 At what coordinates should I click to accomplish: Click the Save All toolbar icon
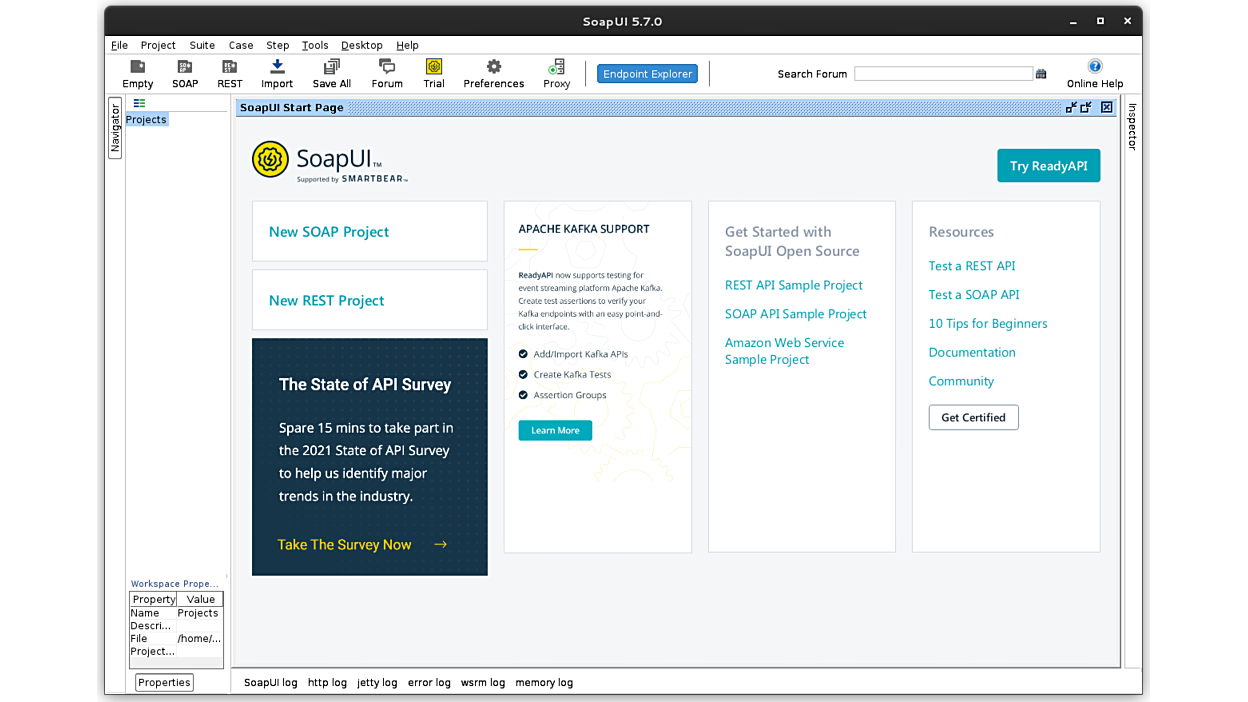tap(331, 73)
